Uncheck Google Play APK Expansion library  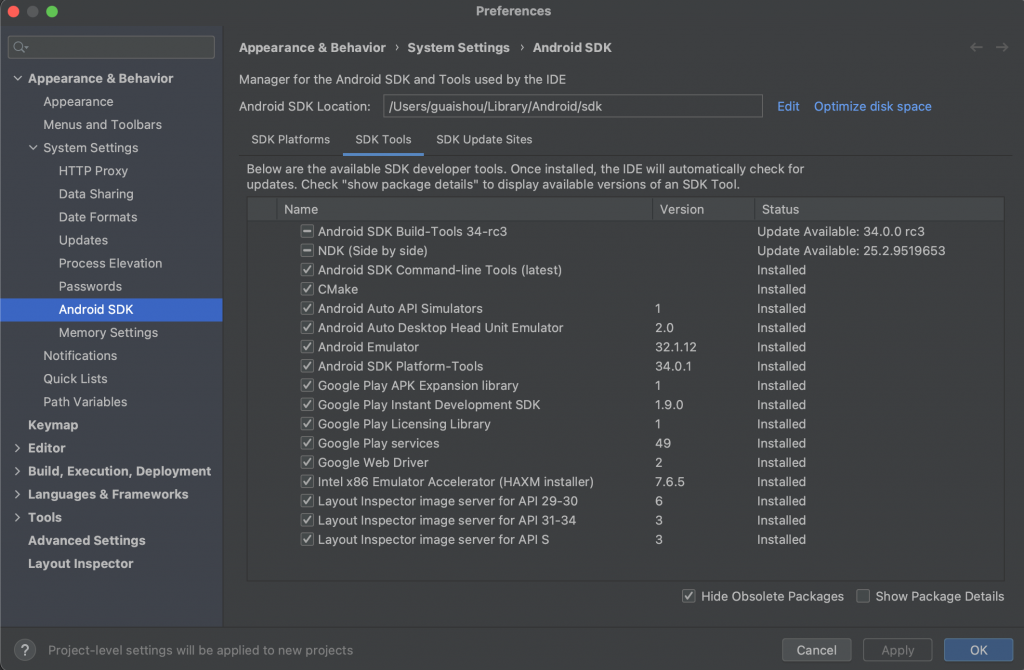click(307, 385)
